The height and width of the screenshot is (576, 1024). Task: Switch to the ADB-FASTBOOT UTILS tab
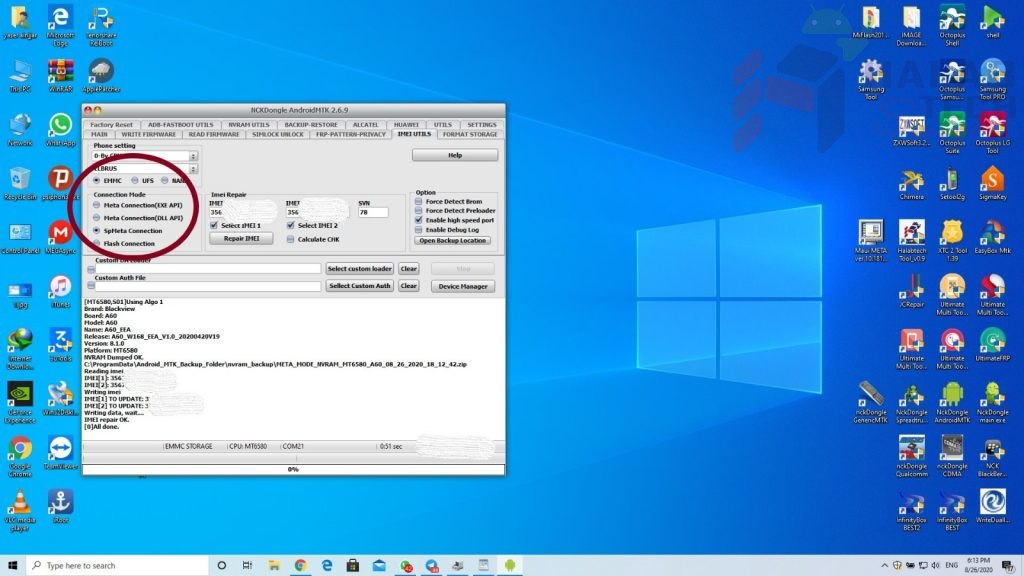(x=180, y=125)
